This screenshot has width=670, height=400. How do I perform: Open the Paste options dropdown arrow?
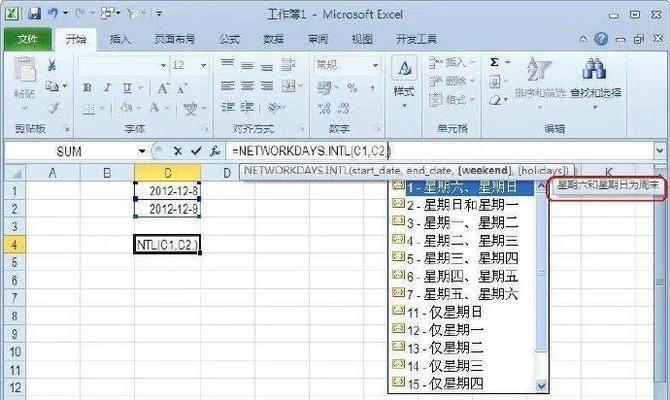click(x=24, y=109)
